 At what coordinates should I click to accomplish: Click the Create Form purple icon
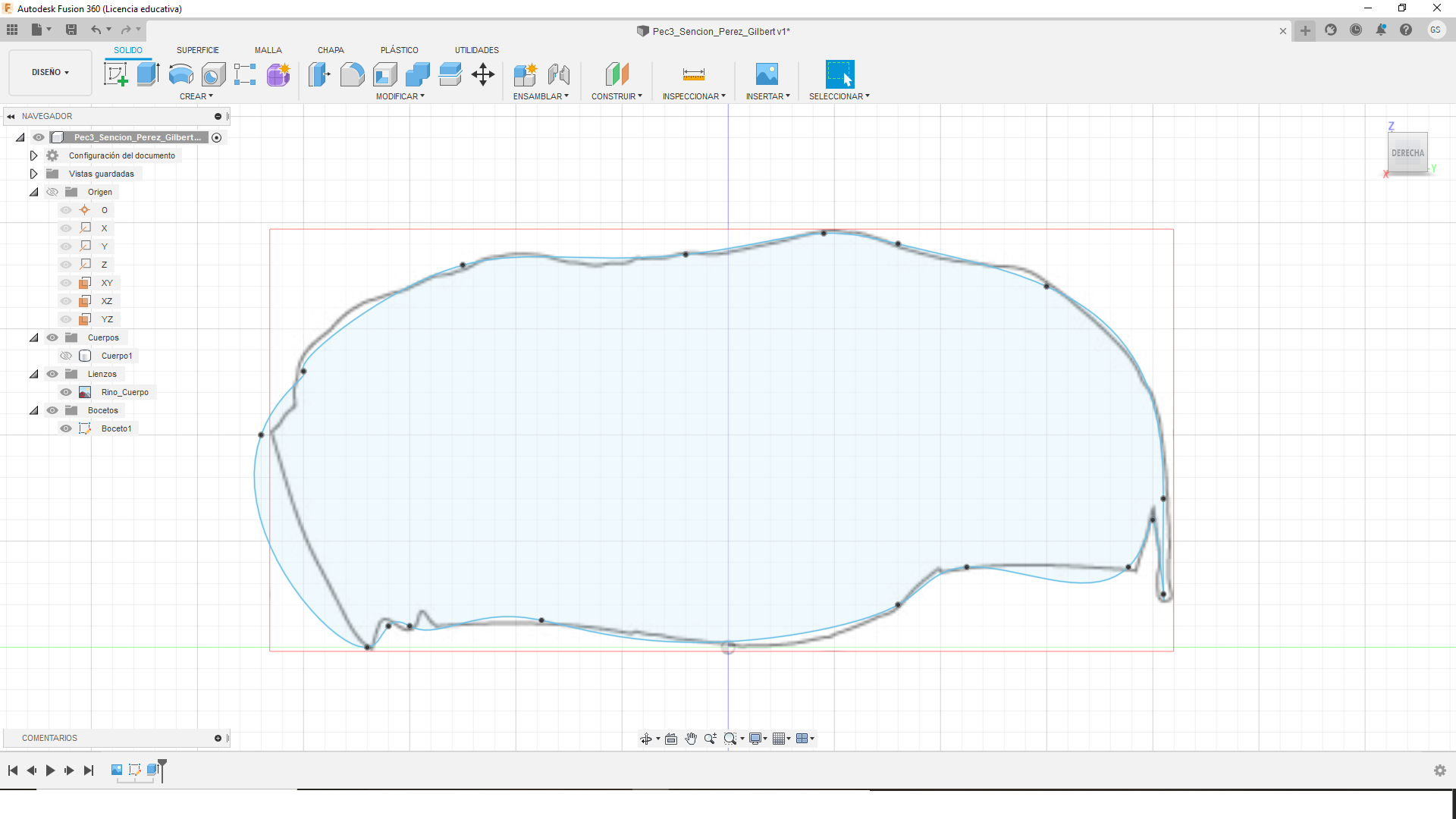pos(278,74)
